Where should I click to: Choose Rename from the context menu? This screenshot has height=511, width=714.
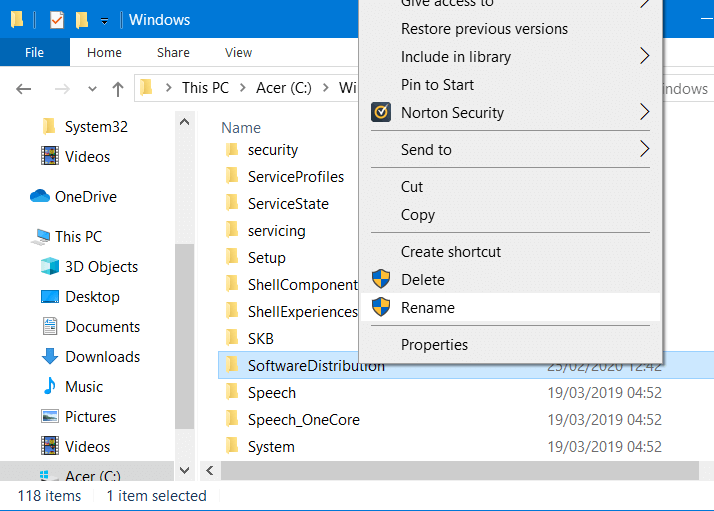428,308
